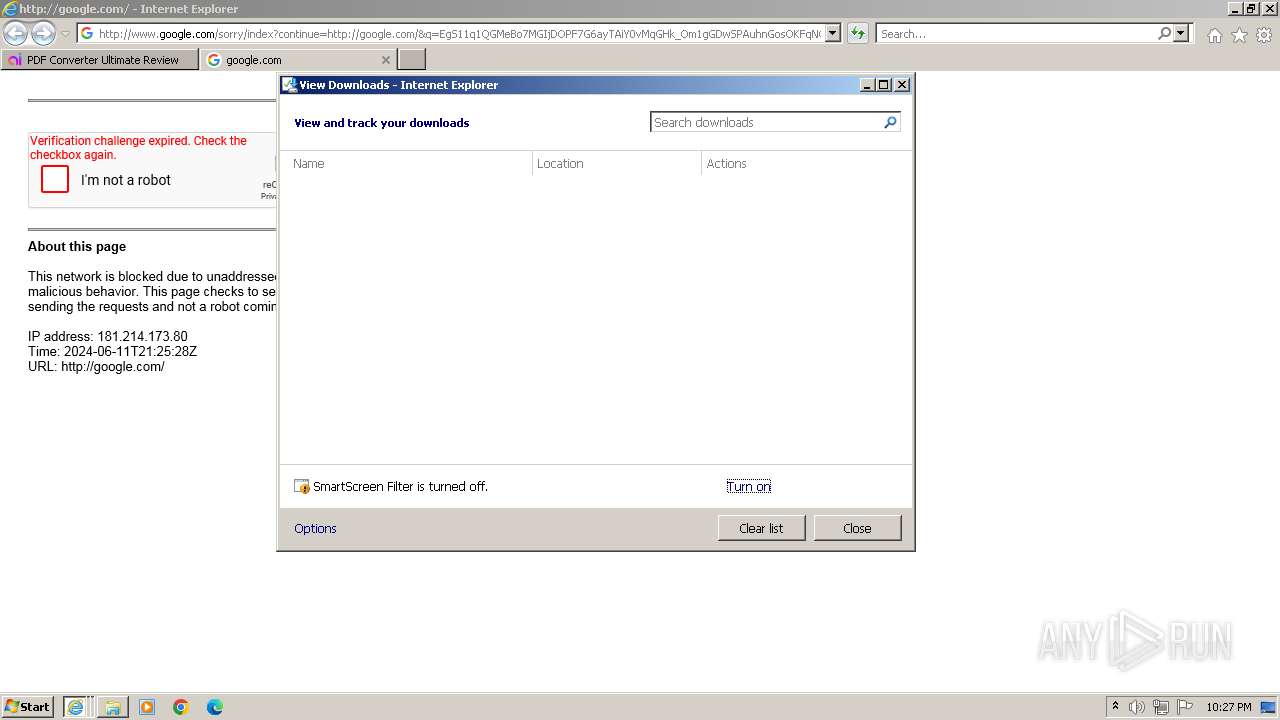Launch Microsoft Edge from the taskbar

click(215, 707)
